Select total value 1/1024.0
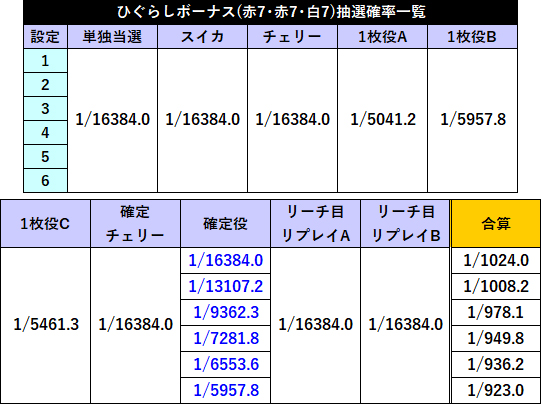Screen dimensions: 541x404 click(496, 260)
